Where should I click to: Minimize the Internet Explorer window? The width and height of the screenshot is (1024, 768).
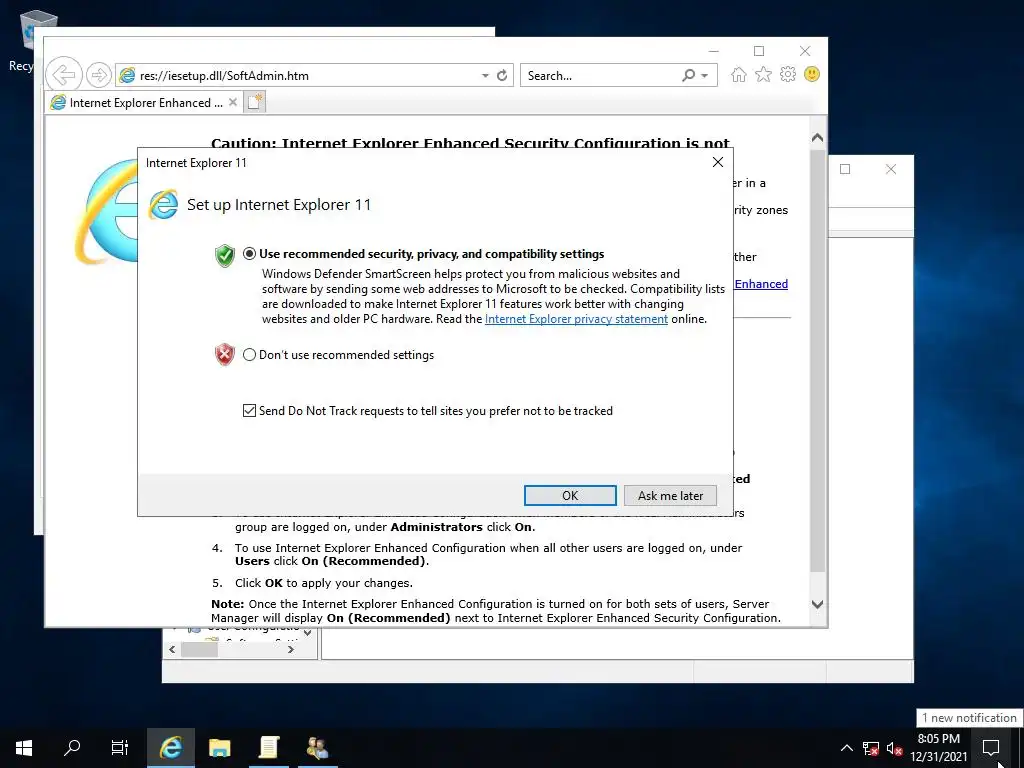tap(714, 51)
